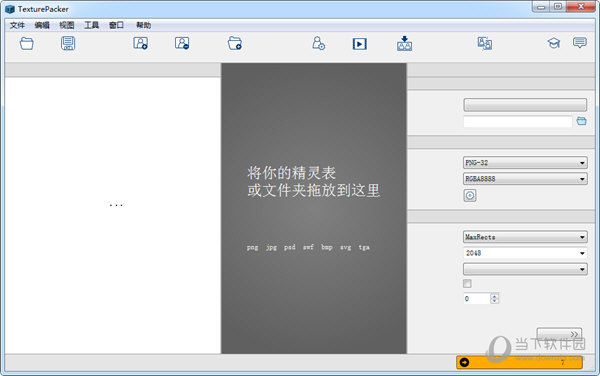Click the 'swf' format label
The height and width of the screenshot is (376, 600).
pos(308,247)
